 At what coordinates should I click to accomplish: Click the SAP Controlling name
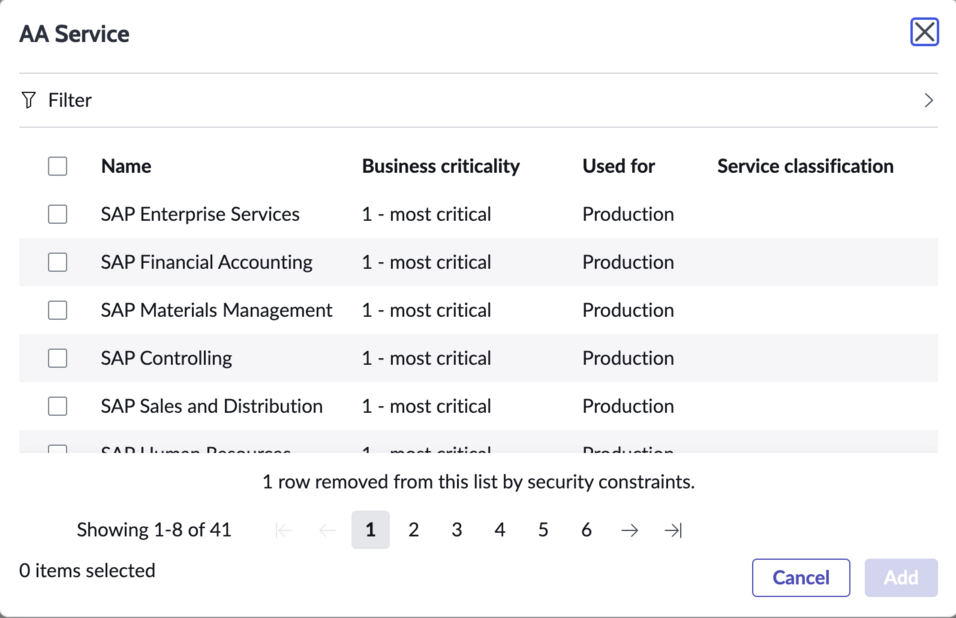(x=166, y=358)
